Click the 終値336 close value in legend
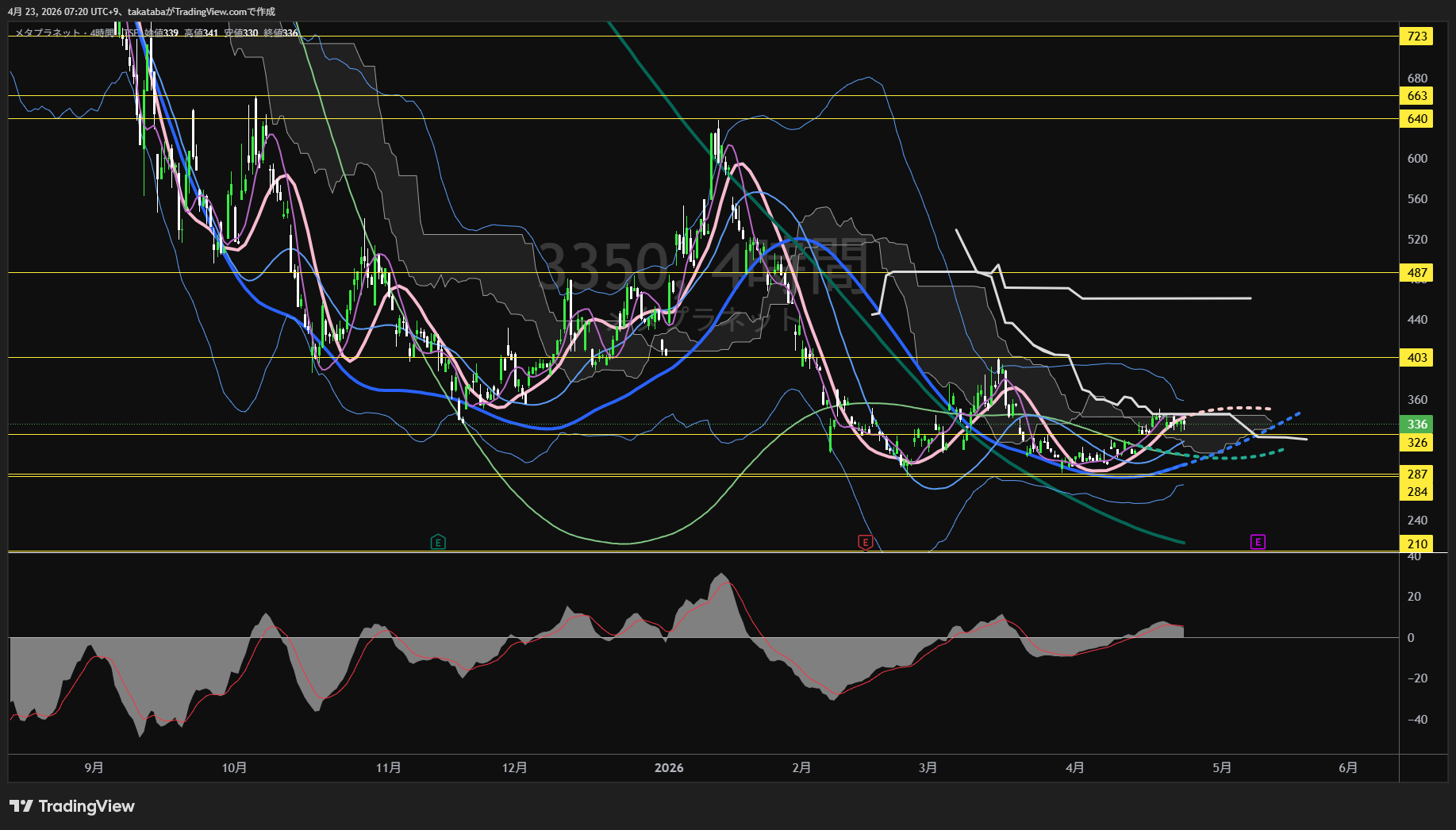Image resolution: width=1456 pixels, height=830 pixels. [281, 33]
